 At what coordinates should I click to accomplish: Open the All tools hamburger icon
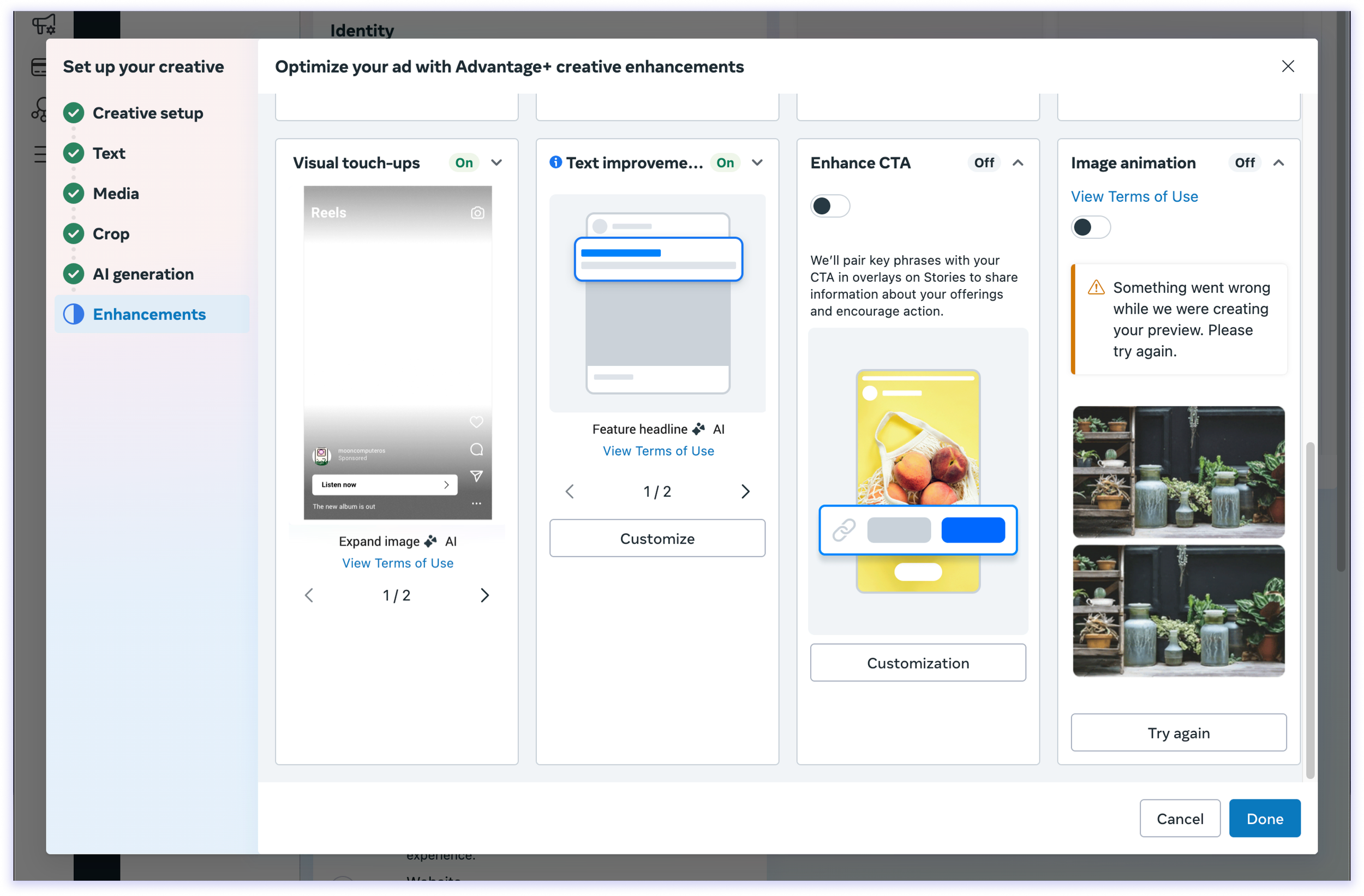[39, 154]
